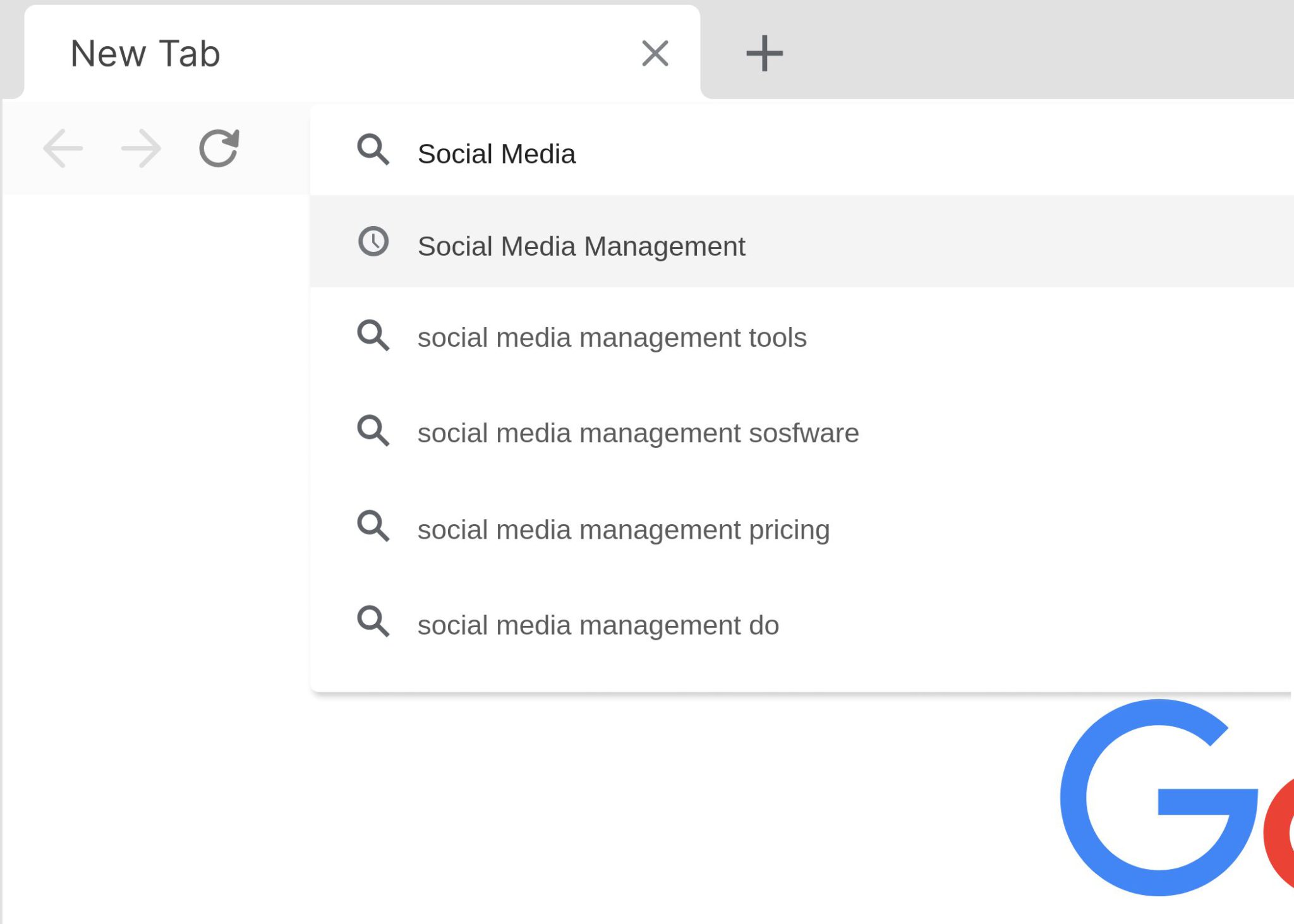1294x924 pixels.
Task: Open a new browser tab with the plus button
Action: [x=765, y=53]
